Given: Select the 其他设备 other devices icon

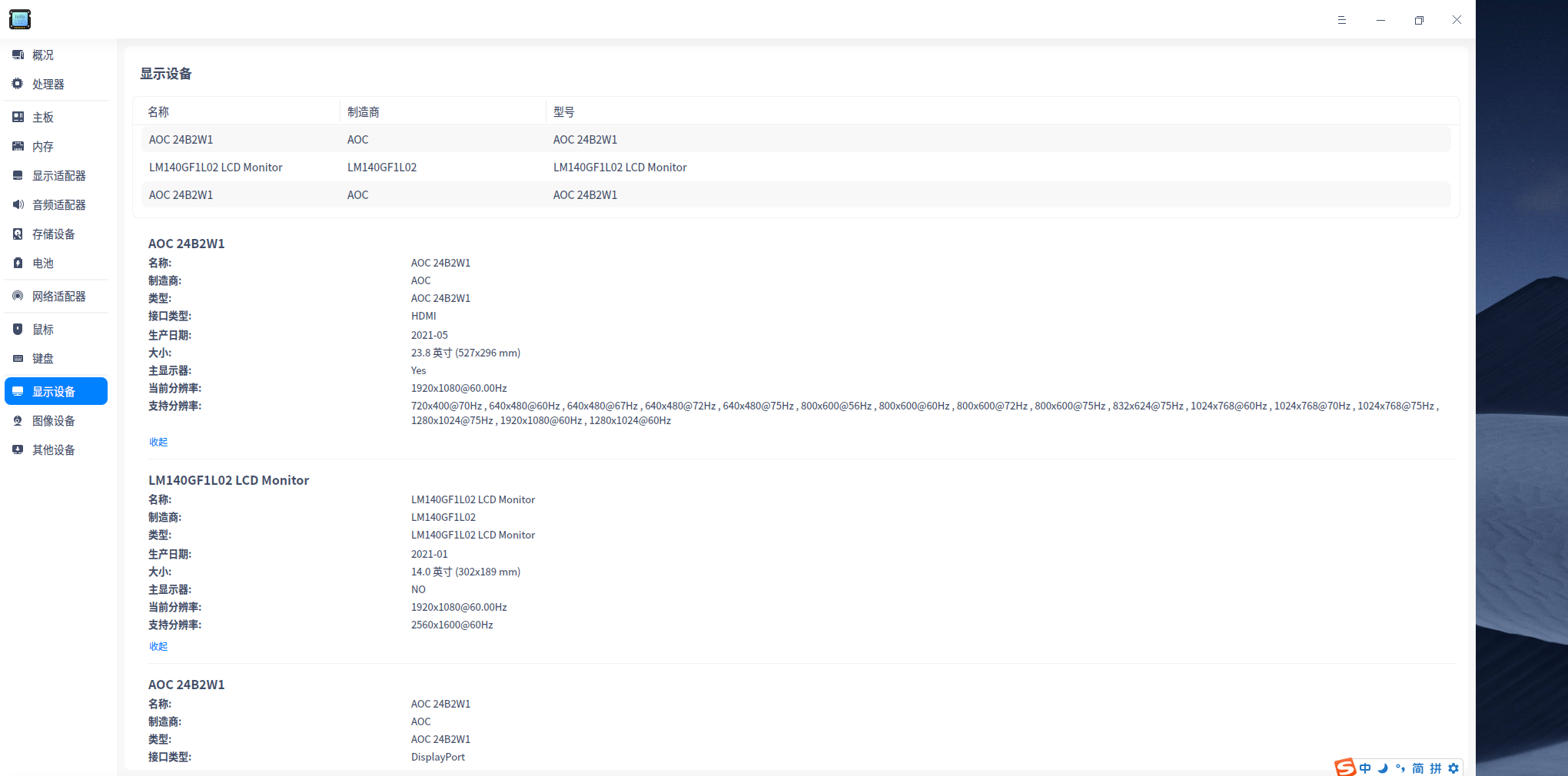Looking at the screenshot, I should coord(18,449).
